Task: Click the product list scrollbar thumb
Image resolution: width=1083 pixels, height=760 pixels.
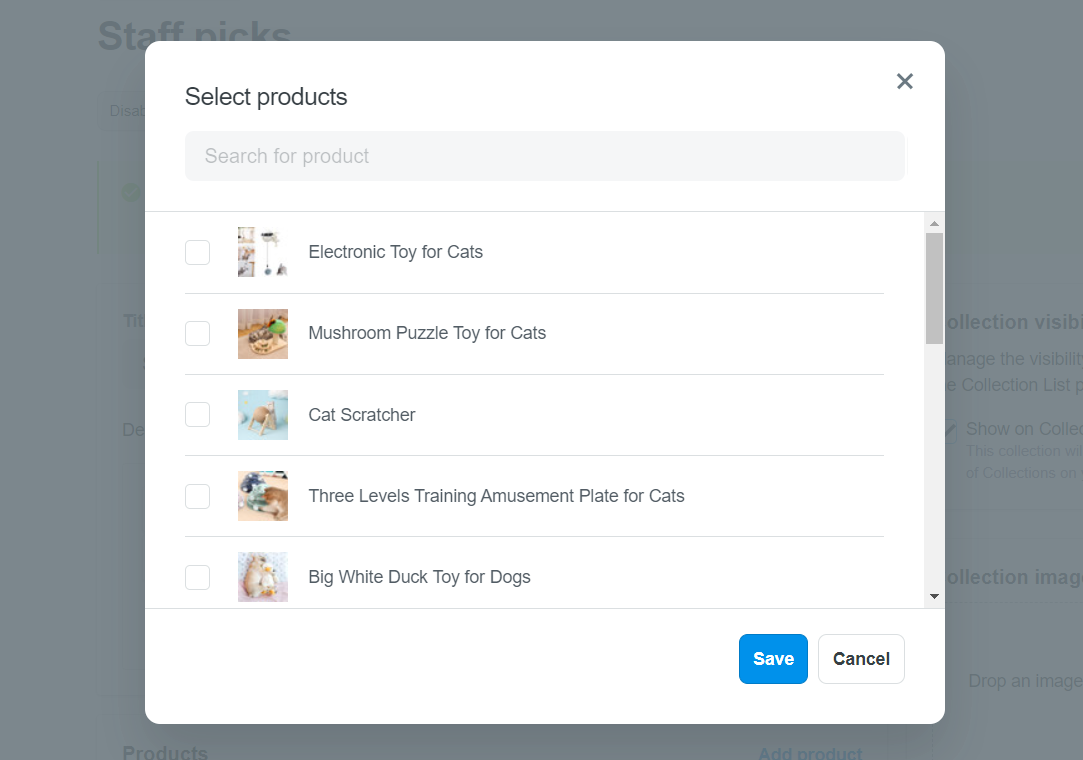Action: (x=934, y=288)
